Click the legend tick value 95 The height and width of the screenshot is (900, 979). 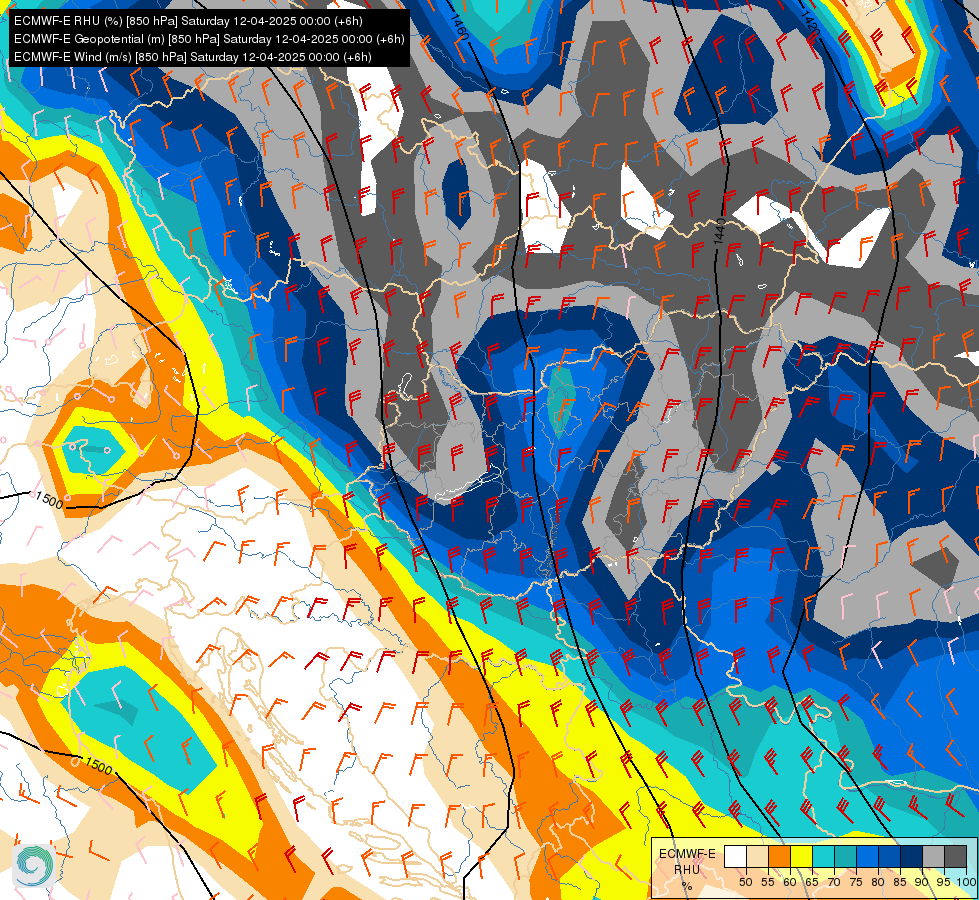pos(943,882)
